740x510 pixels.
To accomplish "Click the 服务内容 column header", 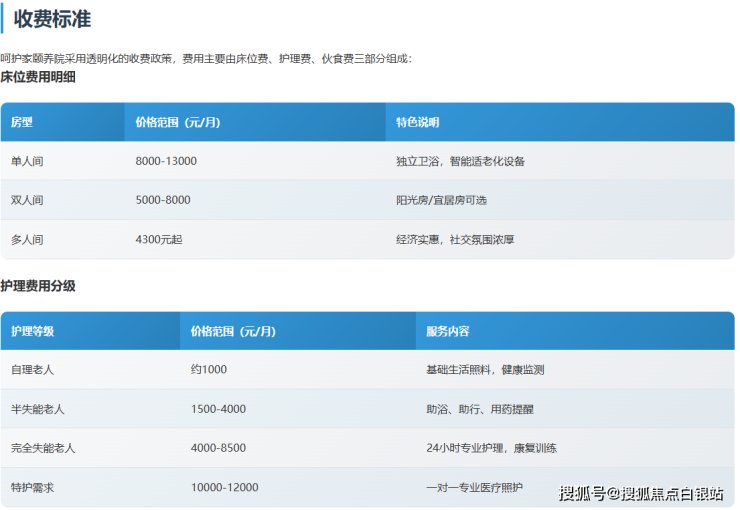I will click(447, 331).
